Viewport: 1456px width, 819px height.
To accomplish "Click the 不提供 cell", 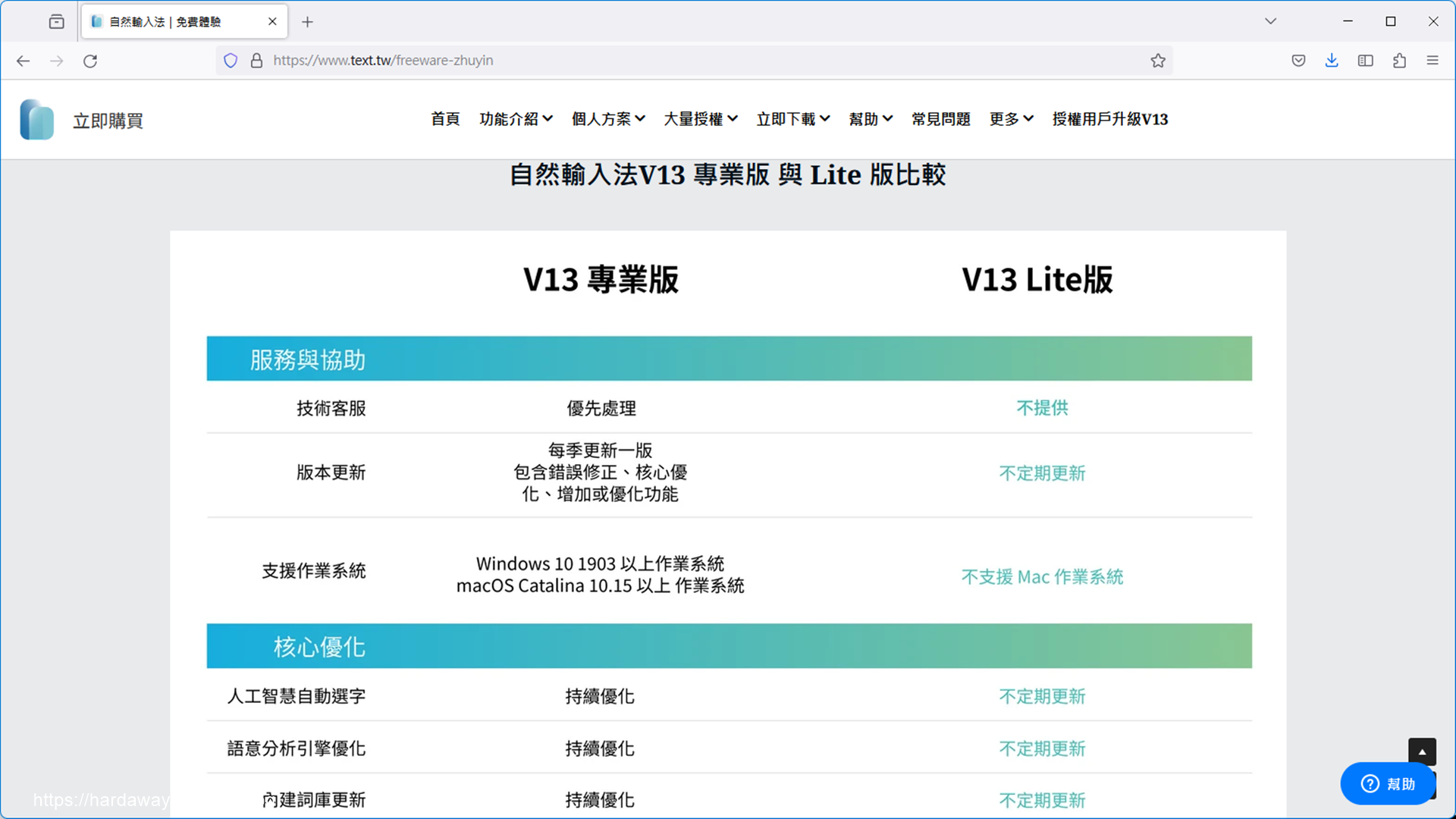I will coord(1042,408).
